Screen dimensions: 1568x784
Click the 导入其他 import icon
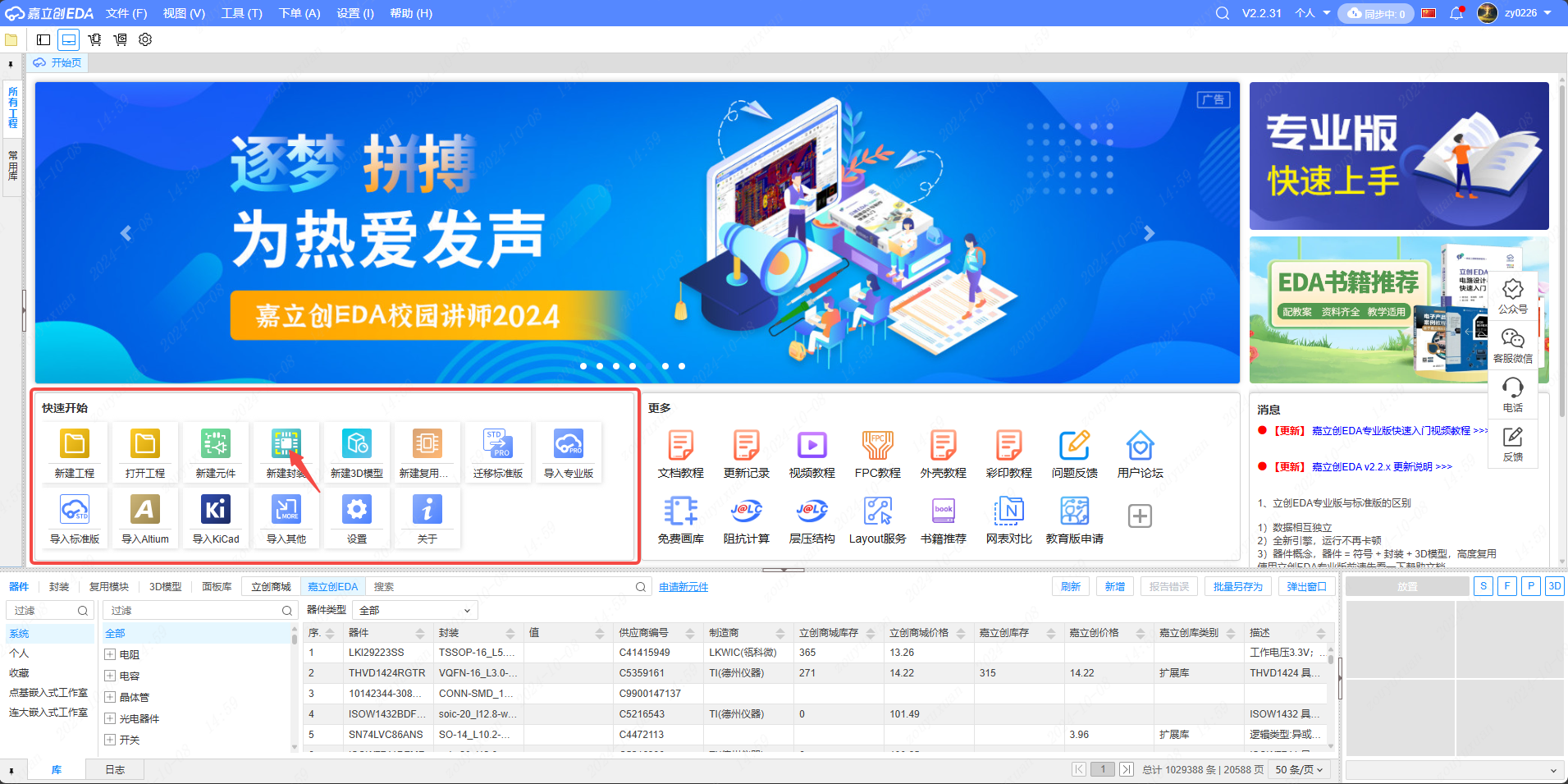286,510
